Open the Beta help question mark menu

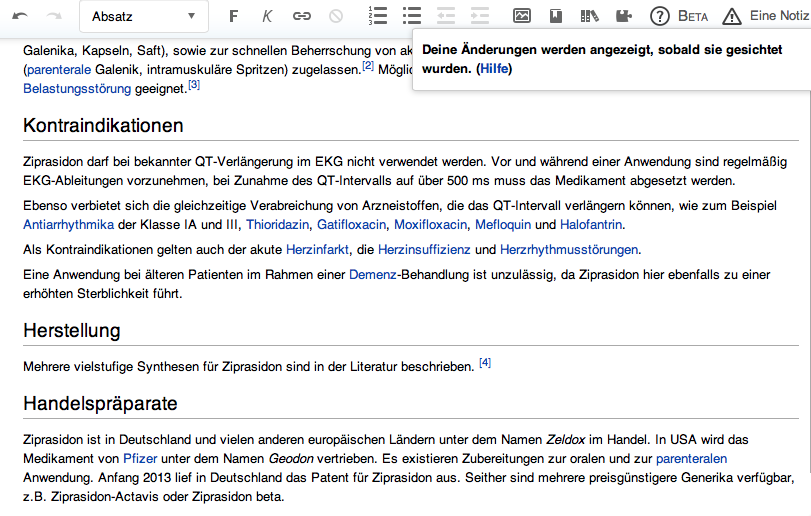coord(678,17)
